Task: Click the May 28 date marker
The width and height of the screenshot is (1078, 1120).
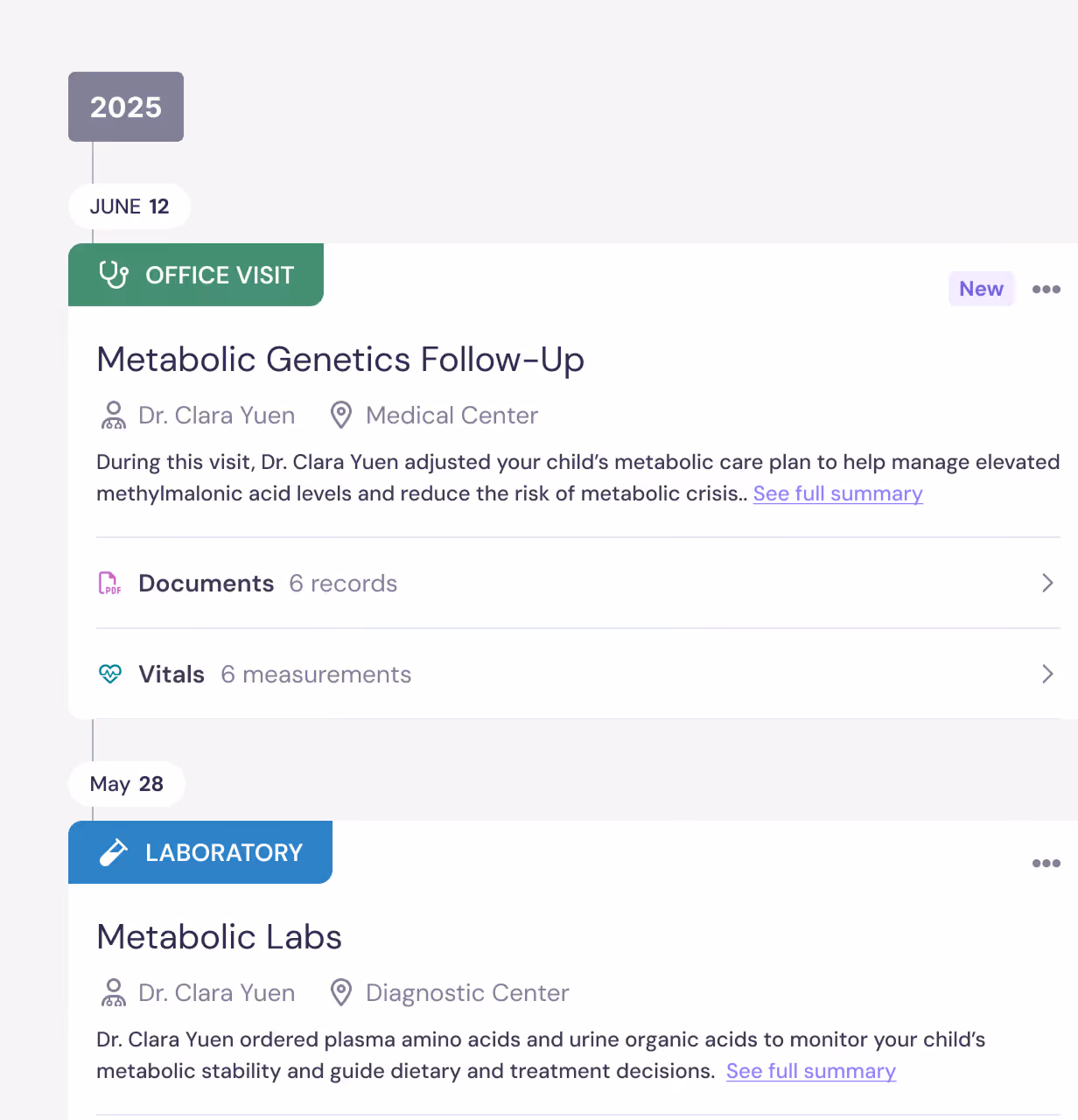Action: (126, 784)
